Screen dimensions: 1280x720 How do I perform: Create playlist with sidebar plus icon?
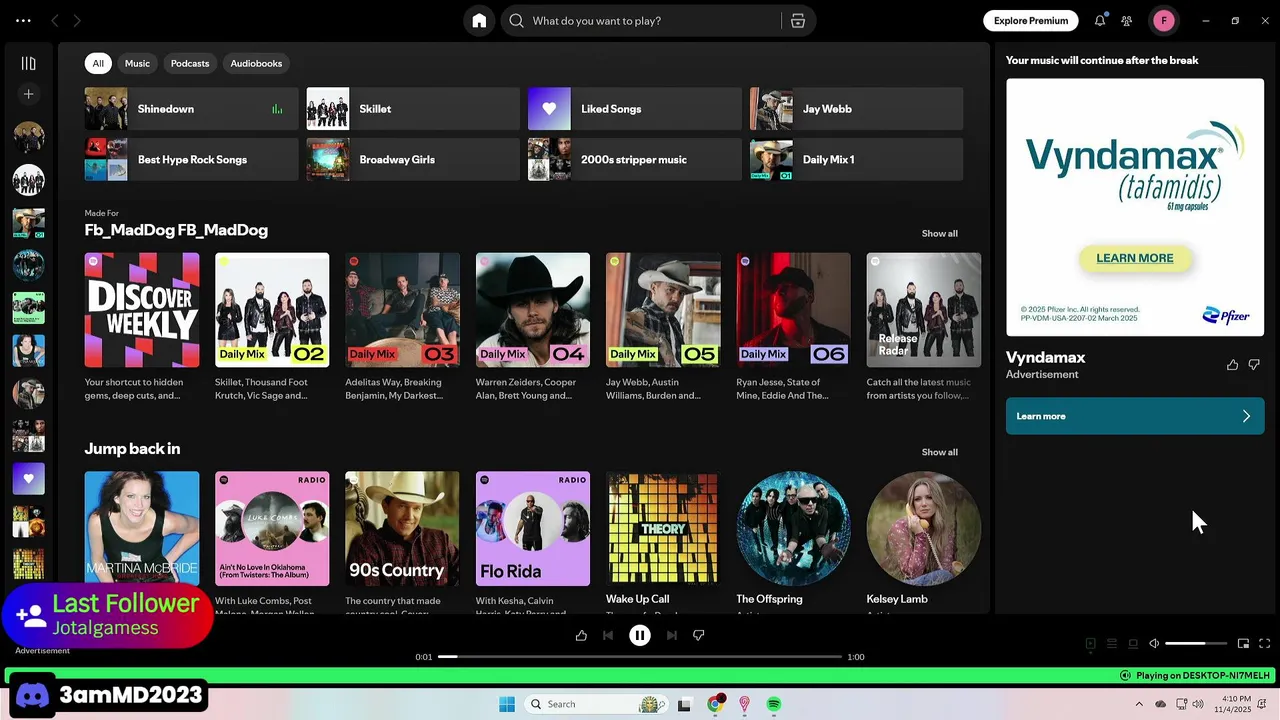pyautogui.click(x=29, y=94)
